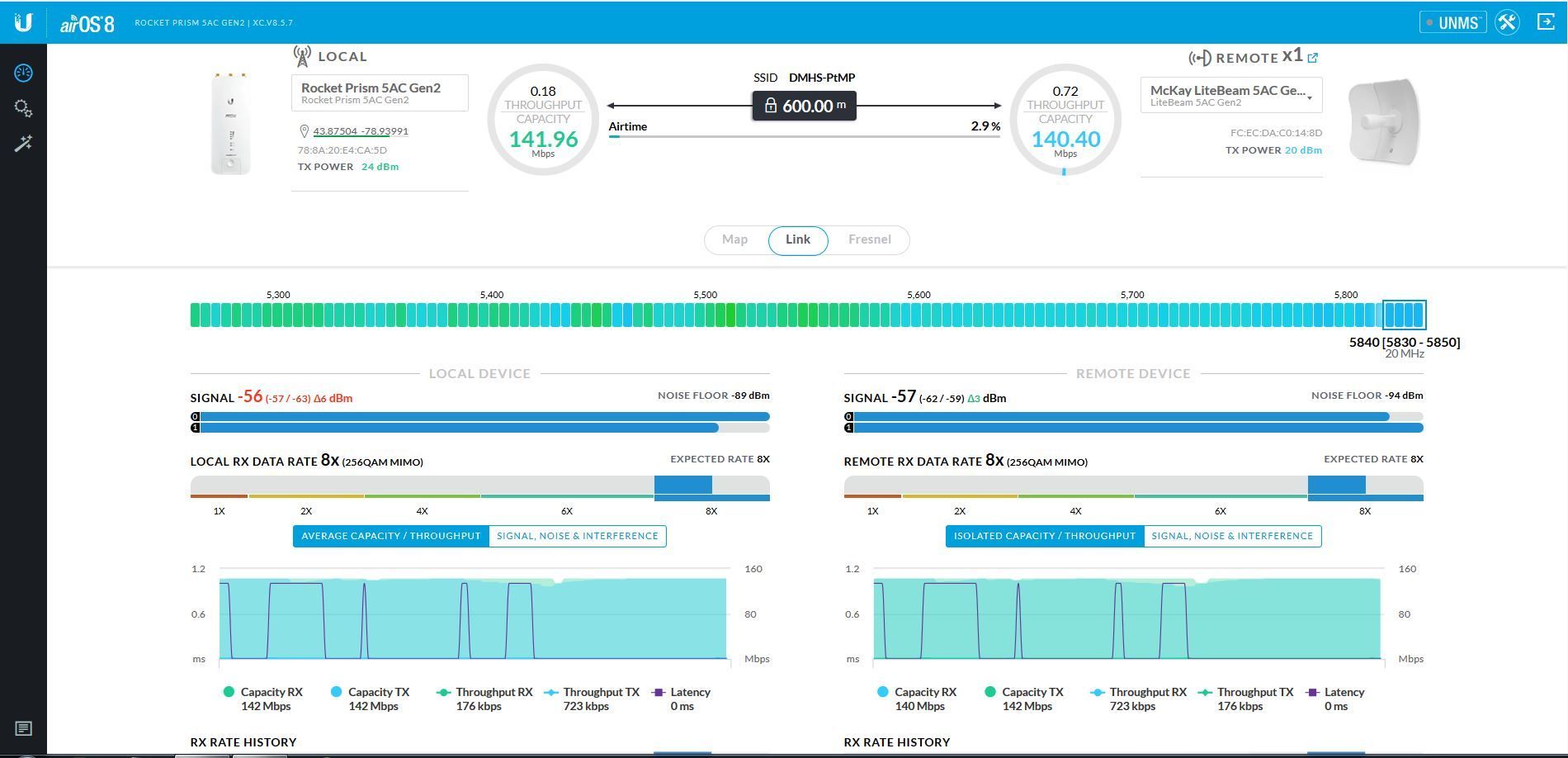
Task: Select the Link tab
Action: [x=798, y=239]
